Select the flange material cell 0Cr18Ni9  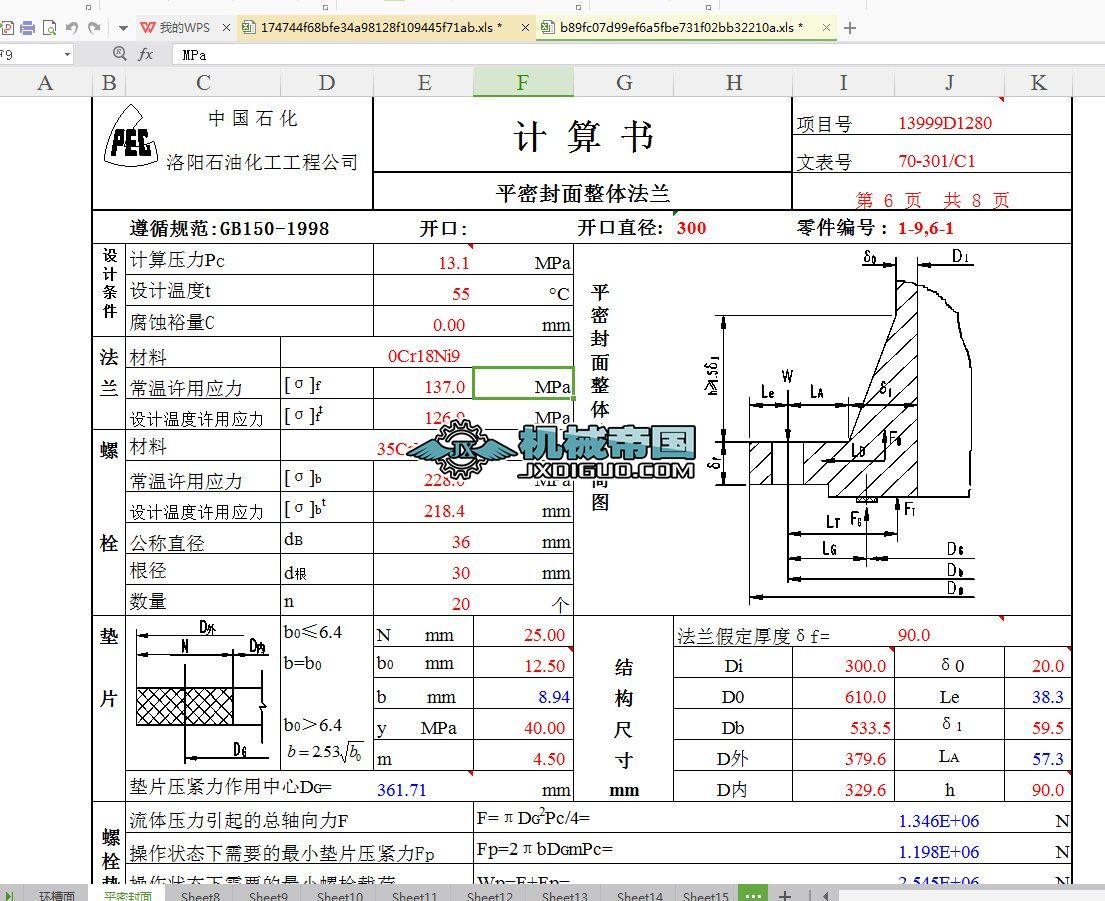pos(424,356)
